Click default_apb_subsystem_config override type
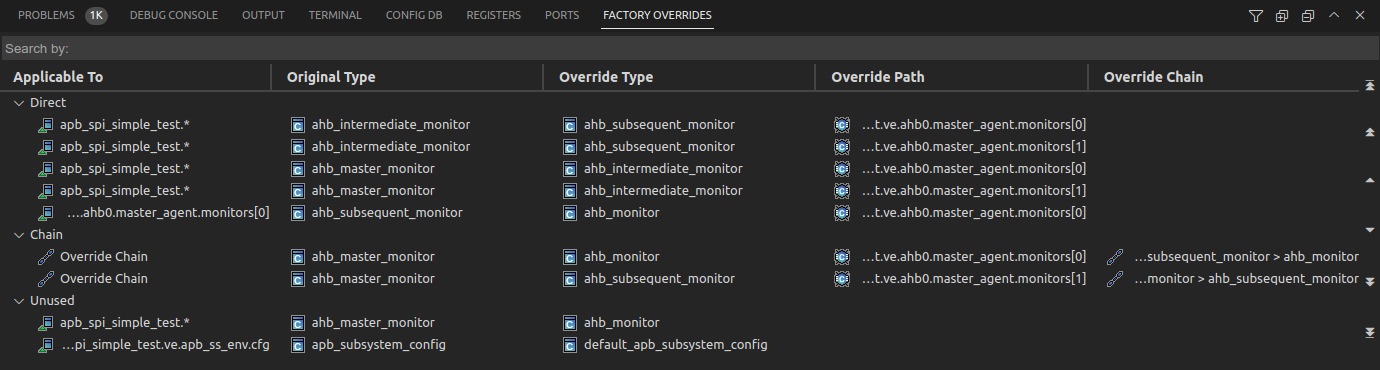Image resolution: width=1380 pixels, height=370 pixels. click(x=675, y=345)
